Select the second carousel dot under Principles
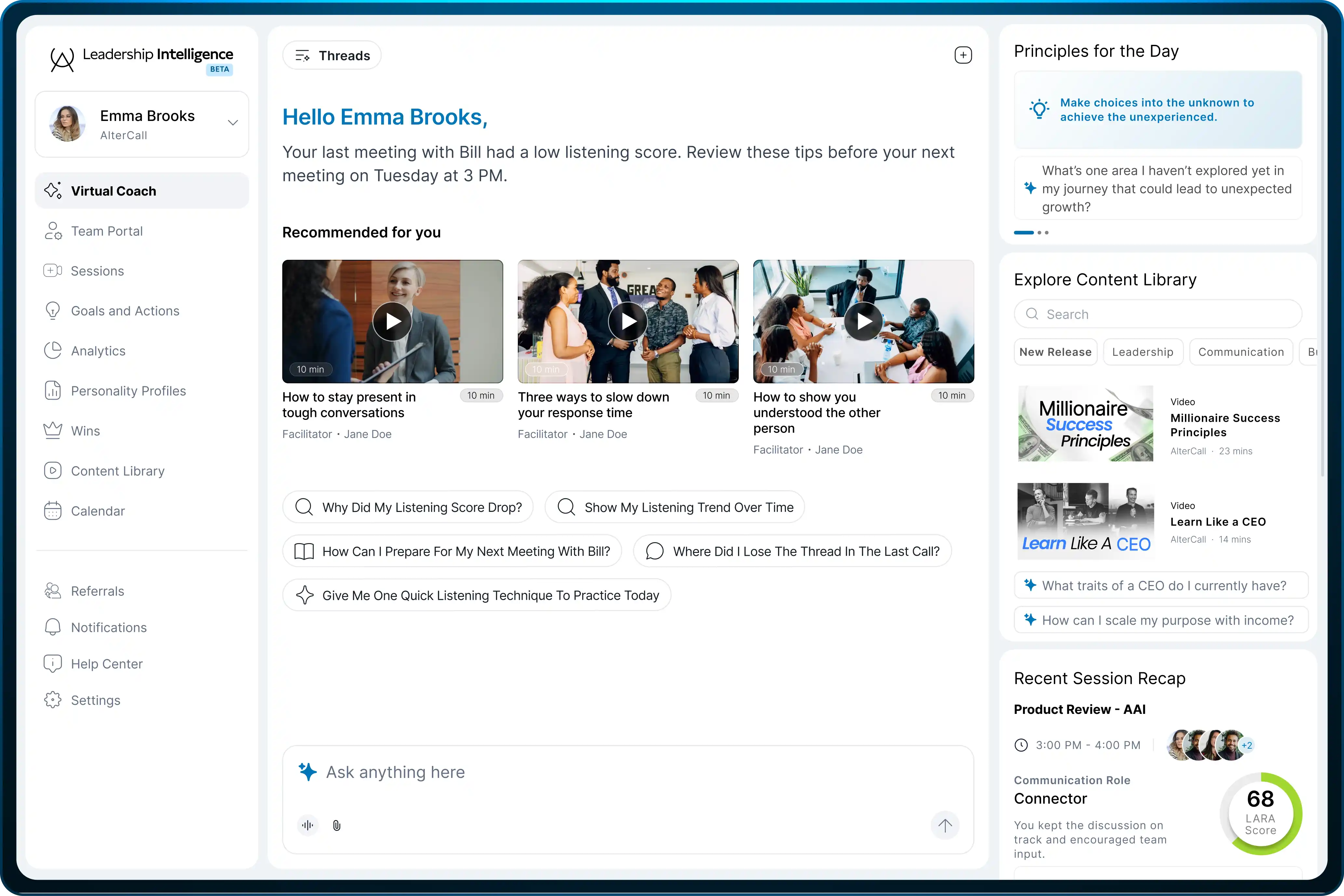 click(x=1040, y=233)
